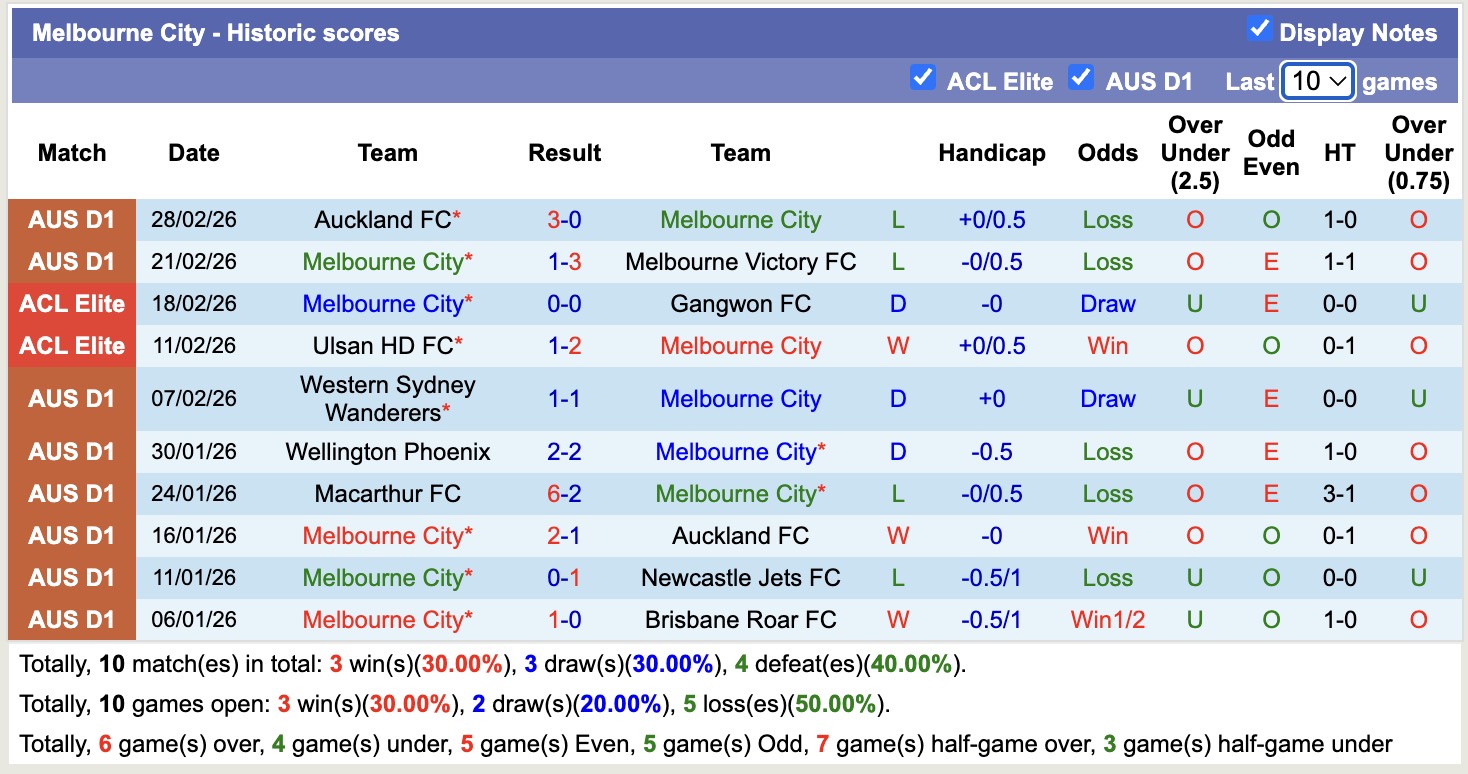The width and height of the screenshot is (1468, 774).
Task: Open the Last games count dropdown
Action: point(1317,82)
